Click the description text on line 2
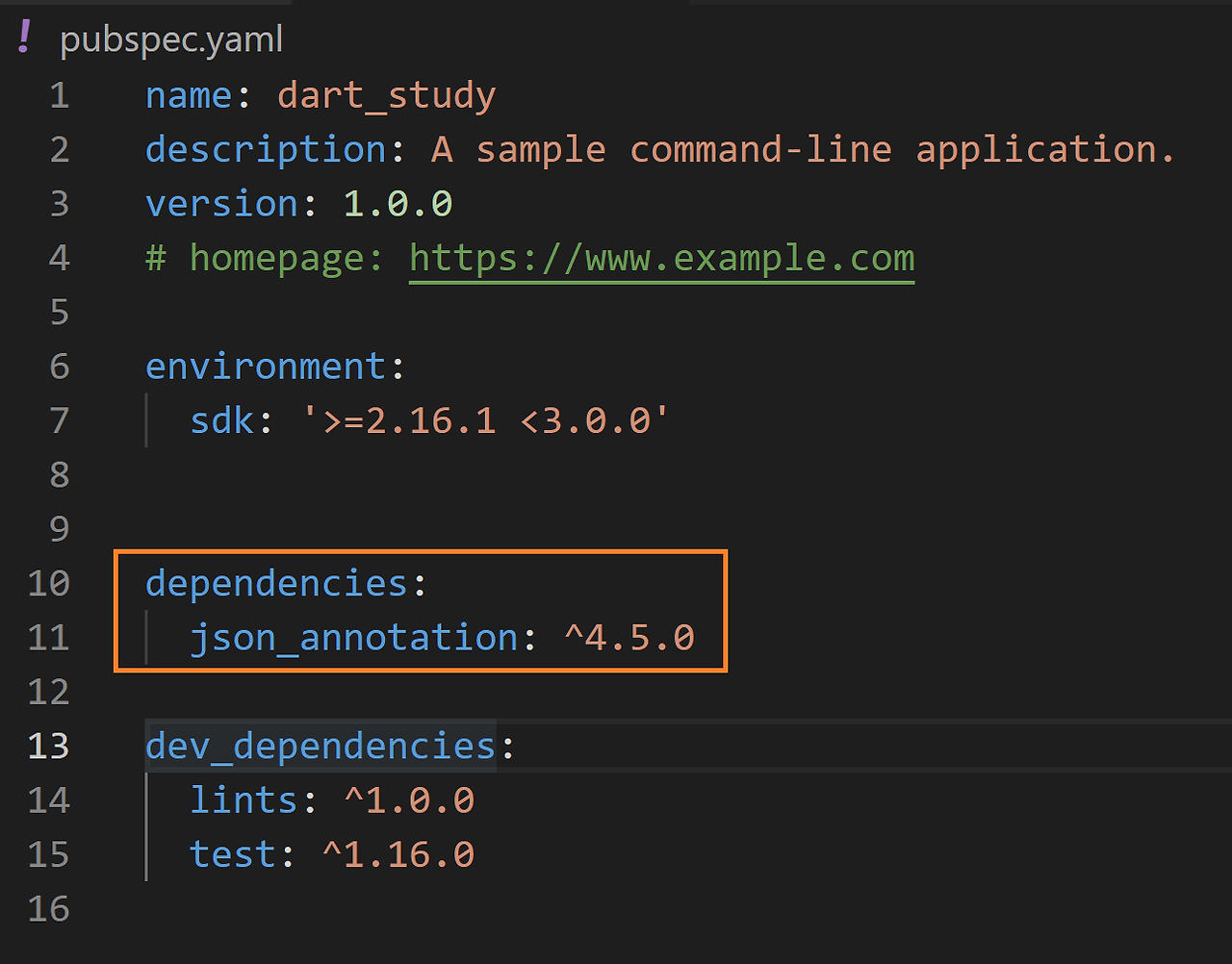Image resolution: width=1232 pixels, height=964 pixels. [x=264, y=149]
